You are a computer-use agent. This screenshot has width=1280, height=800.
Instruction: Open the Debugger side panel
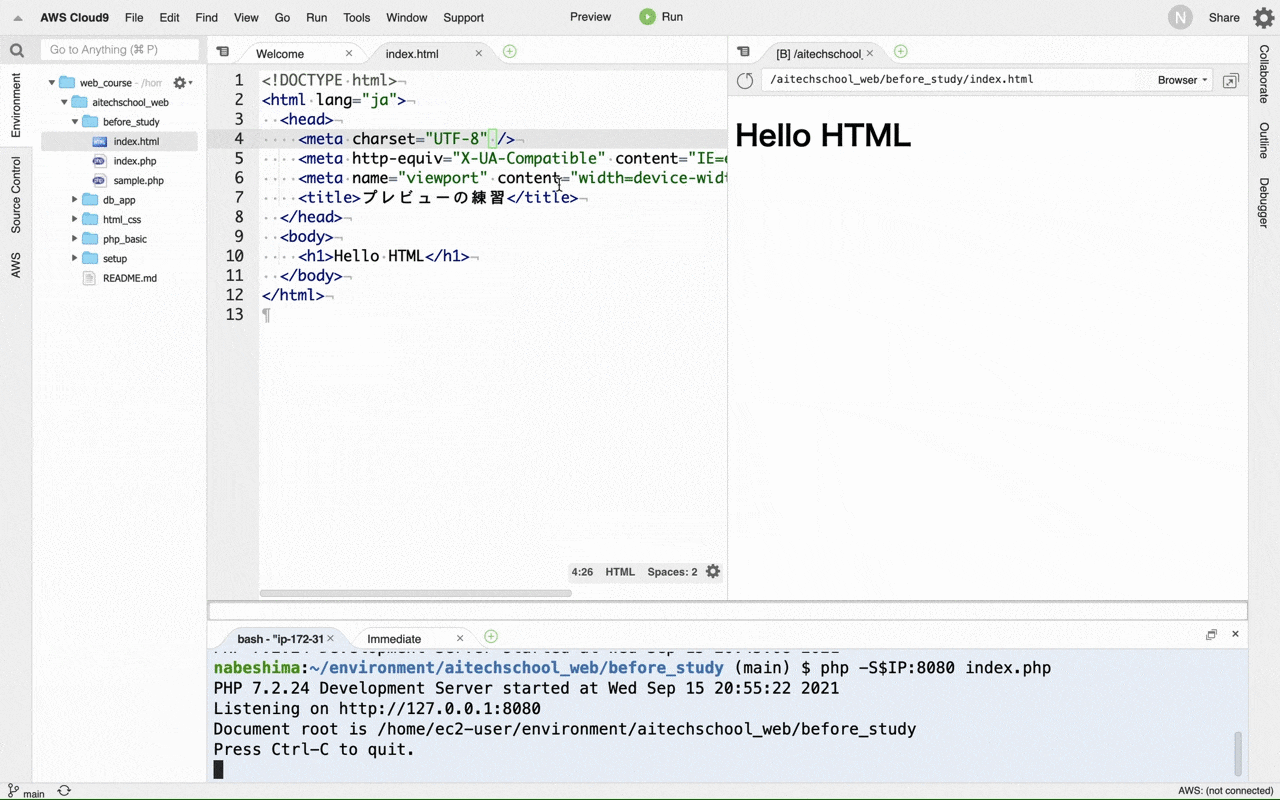click(x=1264, y=203)
